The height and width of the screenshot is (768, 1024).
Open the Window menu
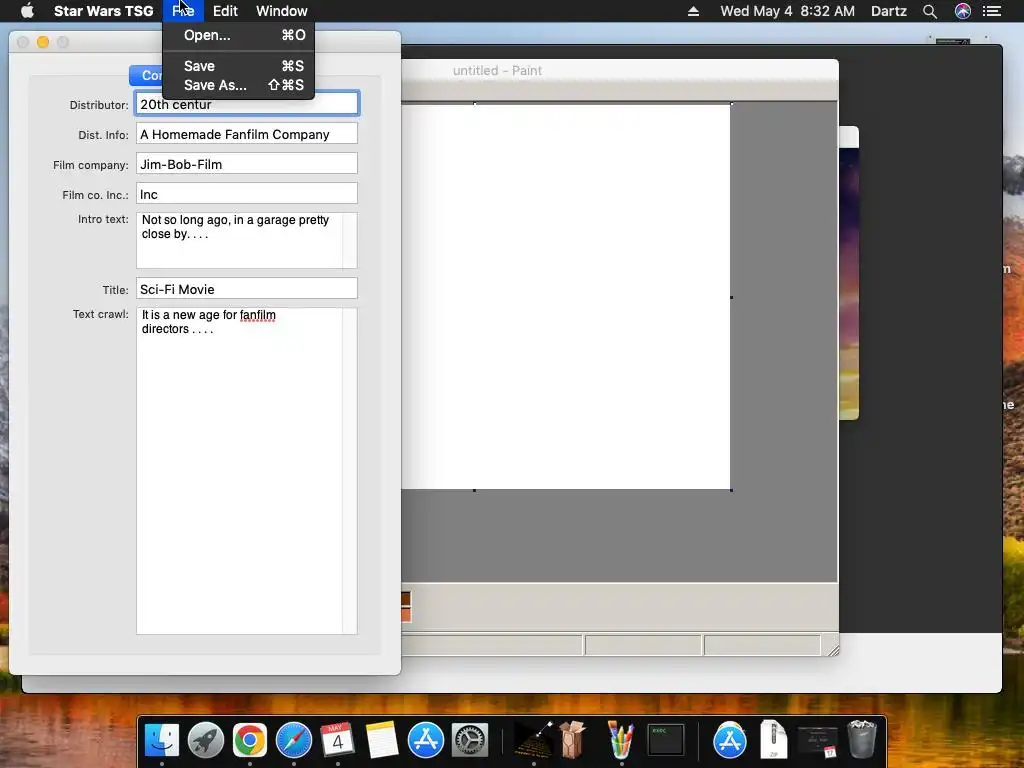coord(281,11)
